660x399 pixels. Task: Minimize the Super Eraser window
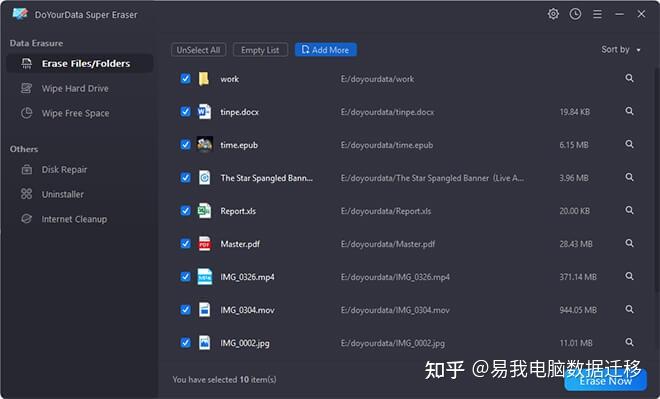(x=619, y=14)
